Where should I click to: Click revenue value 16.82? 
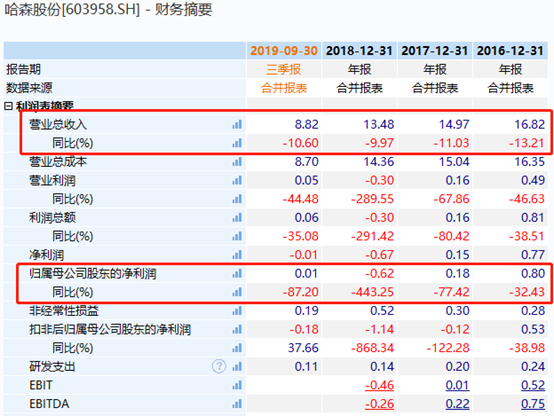coord(530,124)
